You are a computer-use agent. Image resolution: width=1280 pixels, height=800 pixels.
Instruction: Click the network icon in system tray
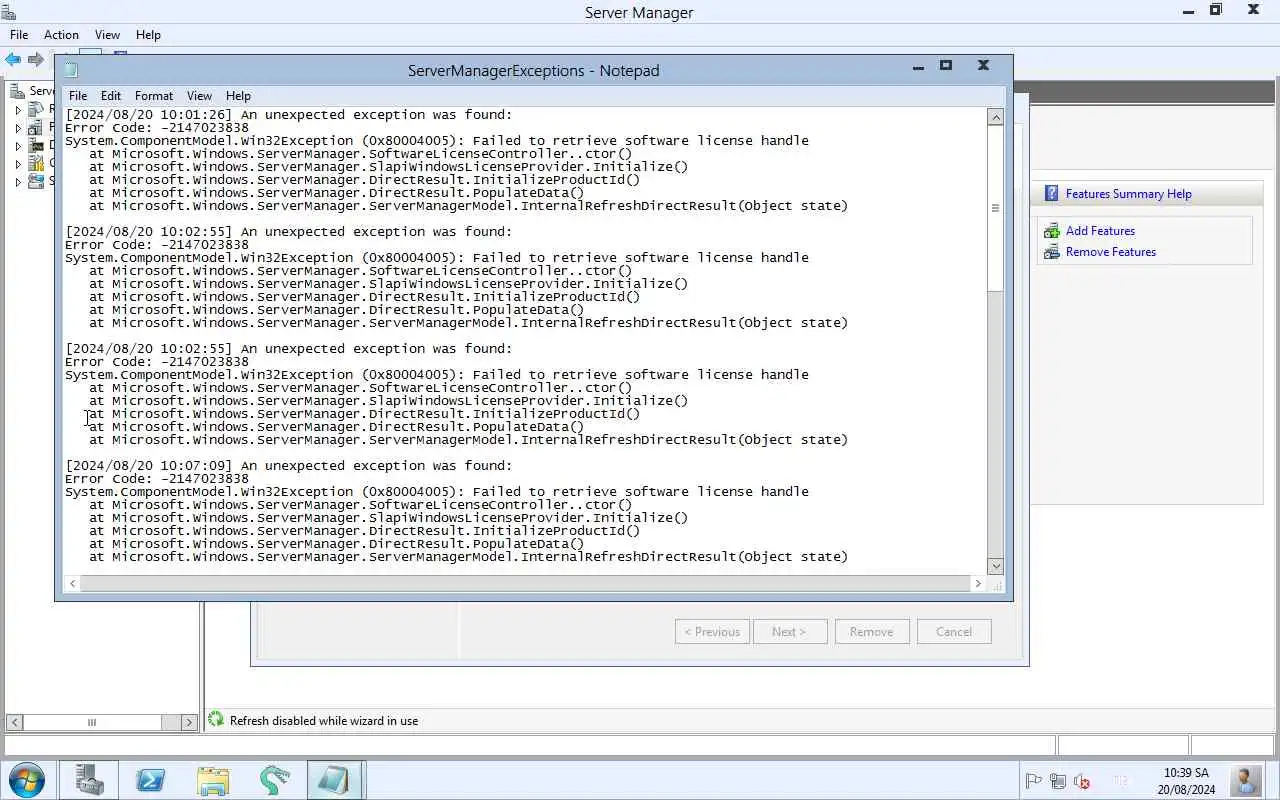(1059, 781)
